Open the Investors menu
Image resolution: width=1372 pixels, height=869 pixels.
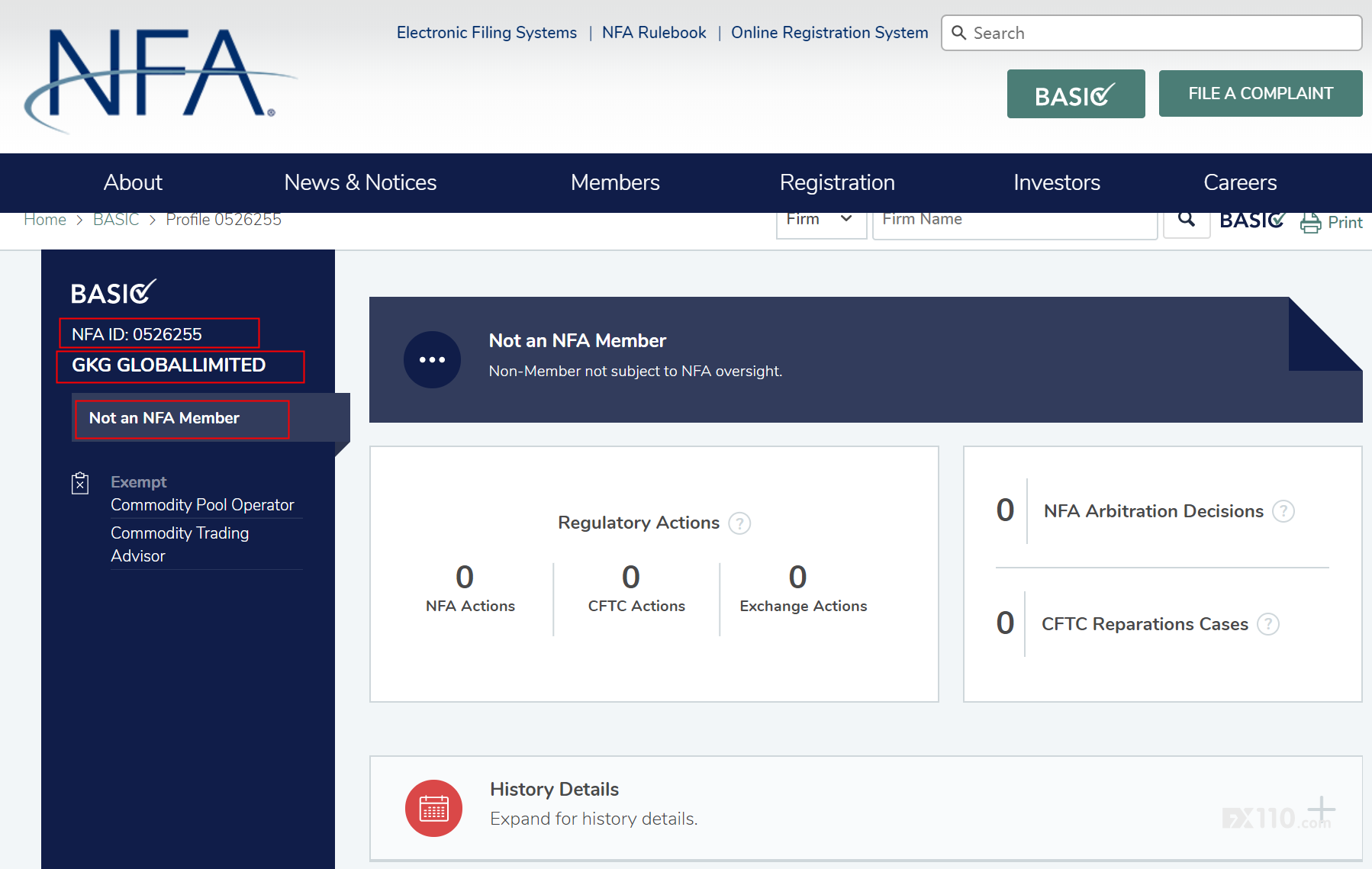(x=1057, y=183)
